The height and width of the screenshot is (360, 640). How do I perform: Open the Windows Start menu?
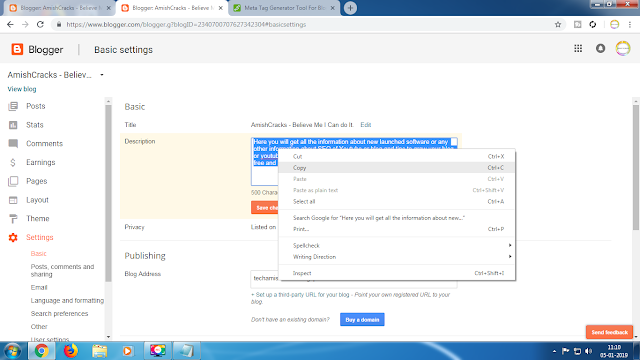[x=12, y=351]
